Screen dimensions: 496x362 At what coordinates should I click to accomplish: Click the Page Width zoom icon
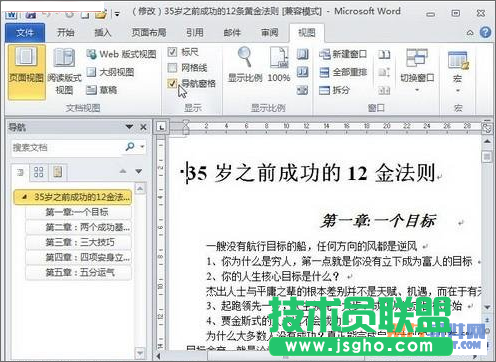point(302,90)
